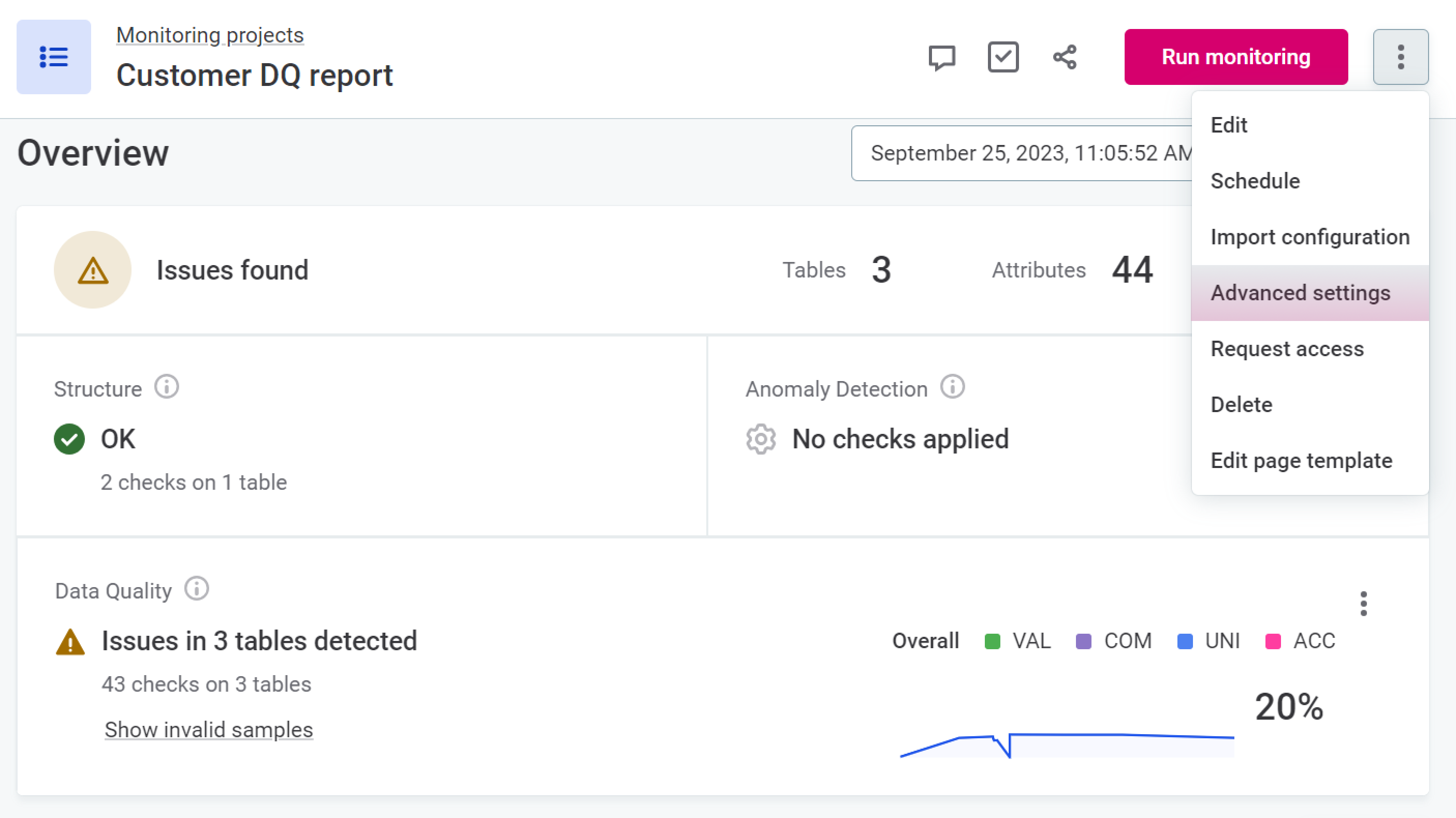Viewport: 1456px width, 818px height.
Task: Click the share icon in header
Action: [x=1065, y=57]
